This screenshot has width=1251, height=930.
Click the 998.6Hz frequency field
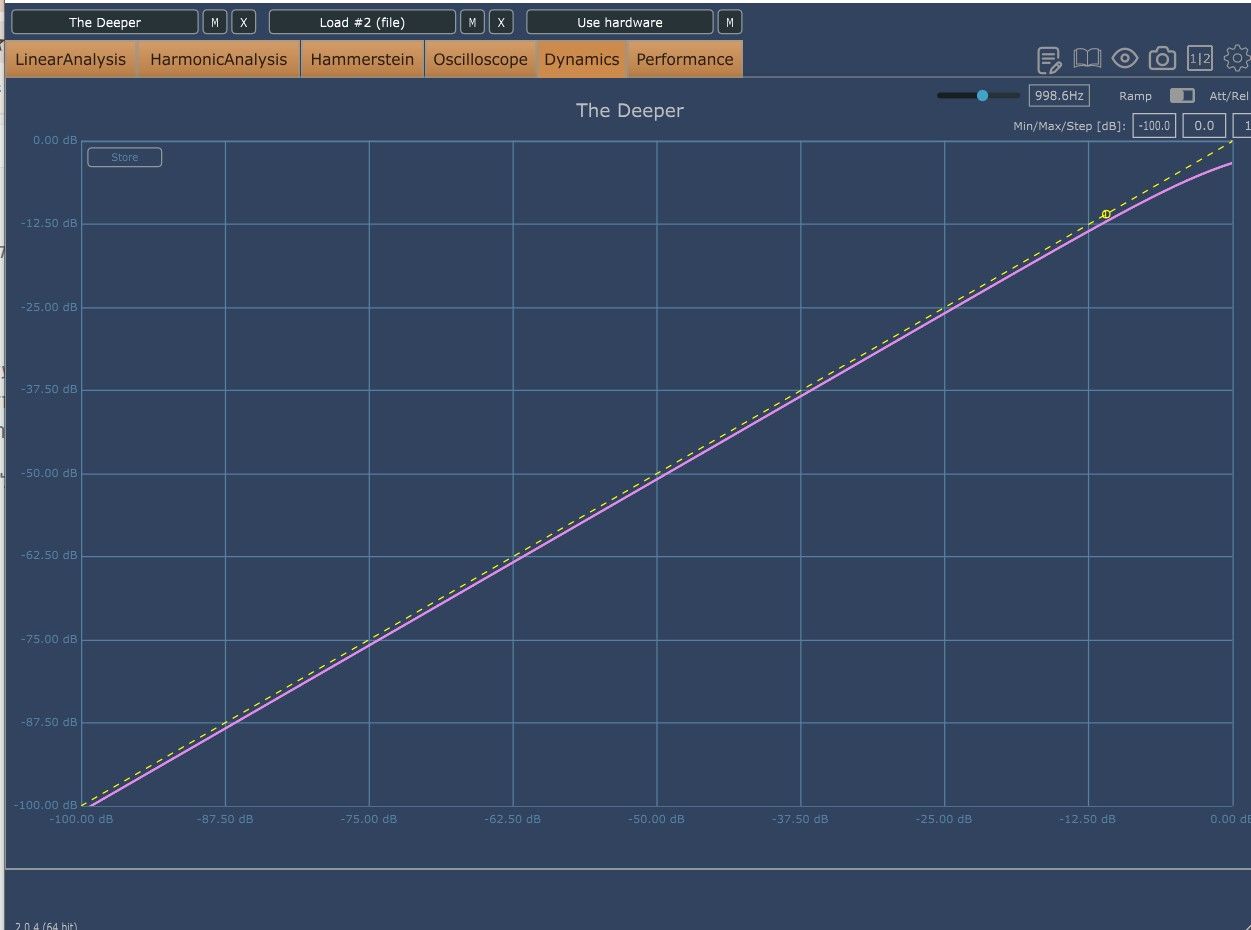pos(1059,96)
